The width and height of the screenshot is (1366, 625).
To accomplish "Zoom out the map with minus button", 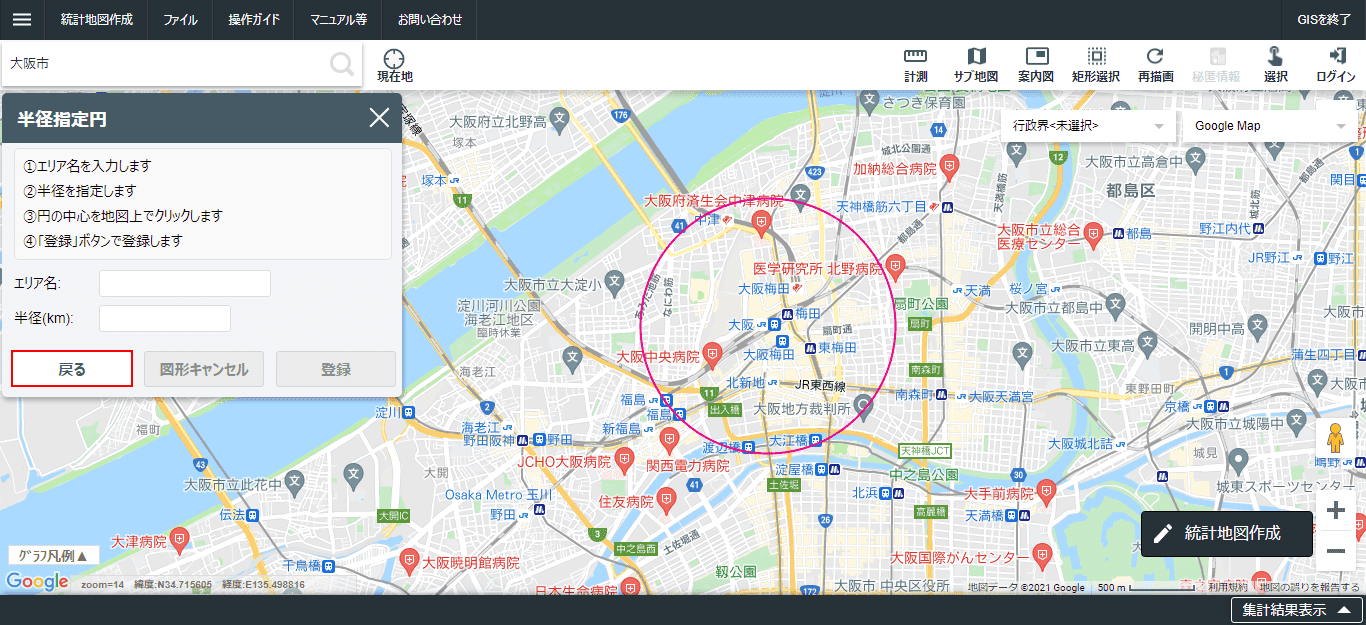I will (1335, 551).
